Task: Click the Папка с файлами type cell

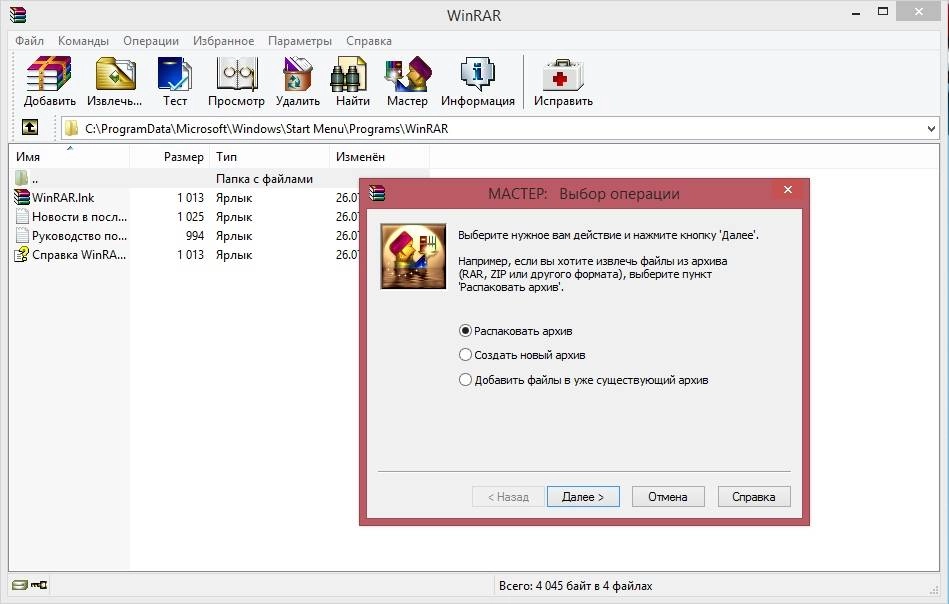Action: pyautogui.click(x=264, y=179)
